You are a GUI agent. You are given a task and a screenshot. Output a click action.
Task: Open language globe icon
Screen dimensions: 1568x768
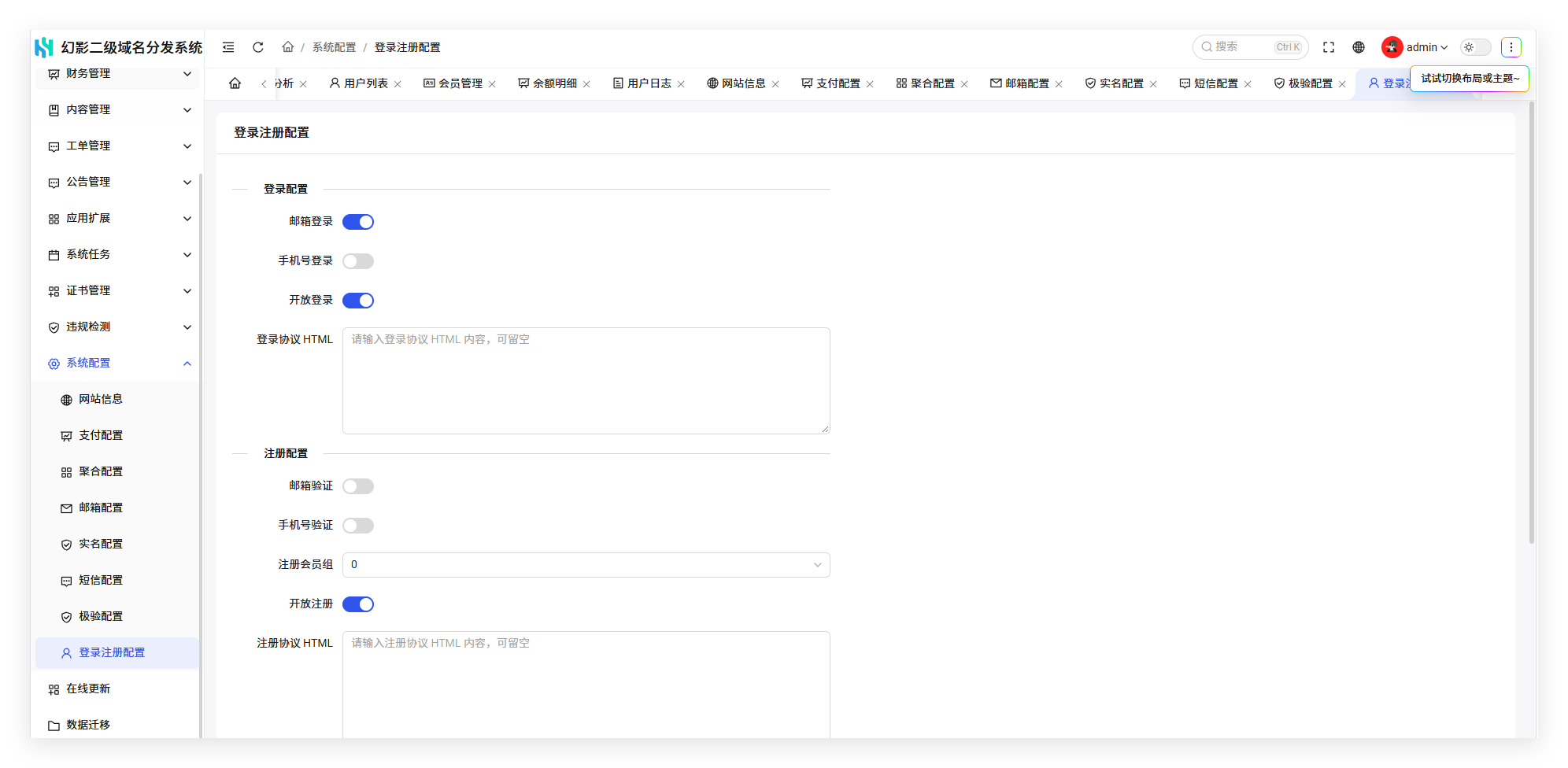[x=1359, y=47]
